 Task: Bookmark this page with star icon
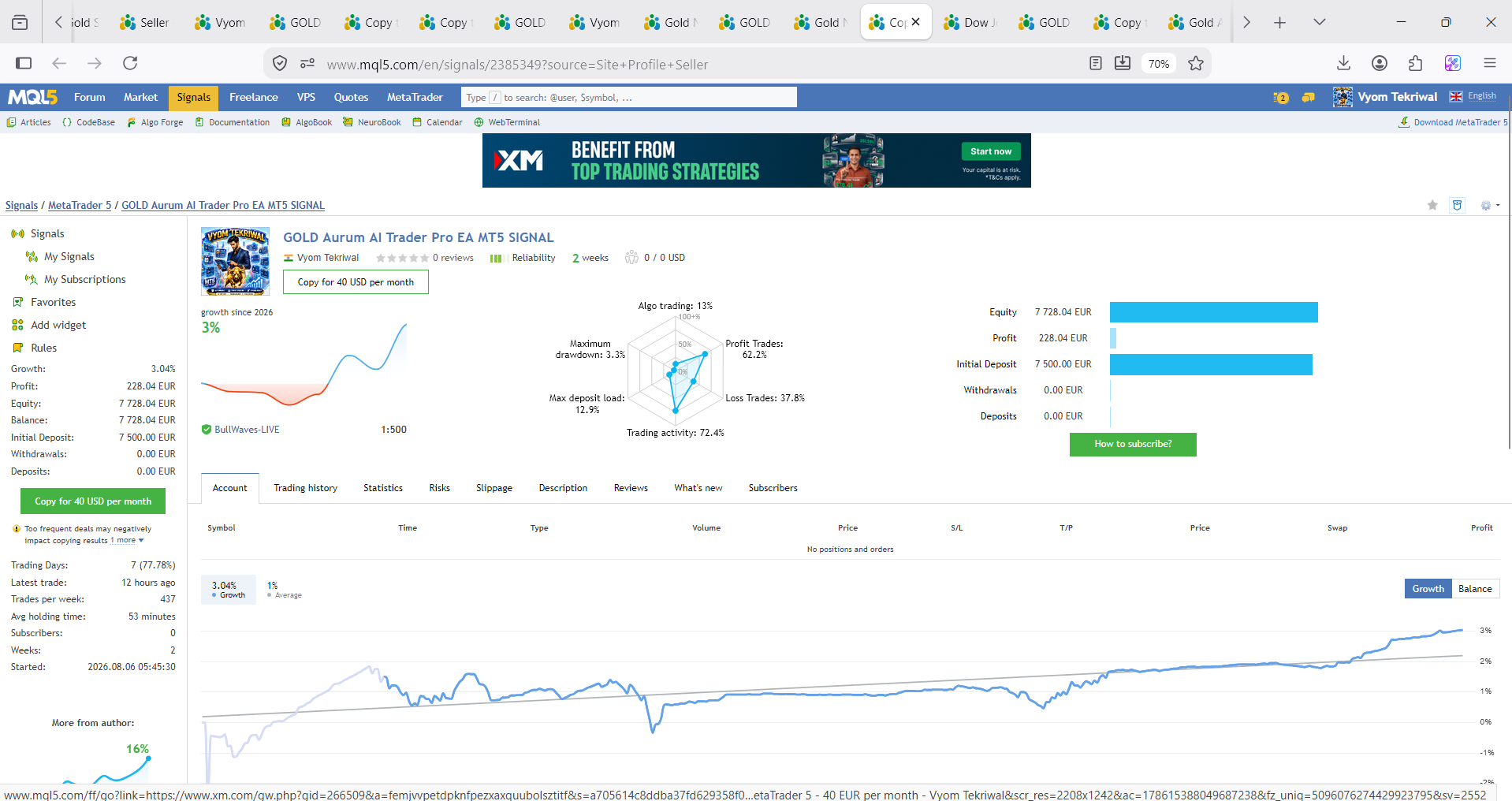coord(1196,64)
